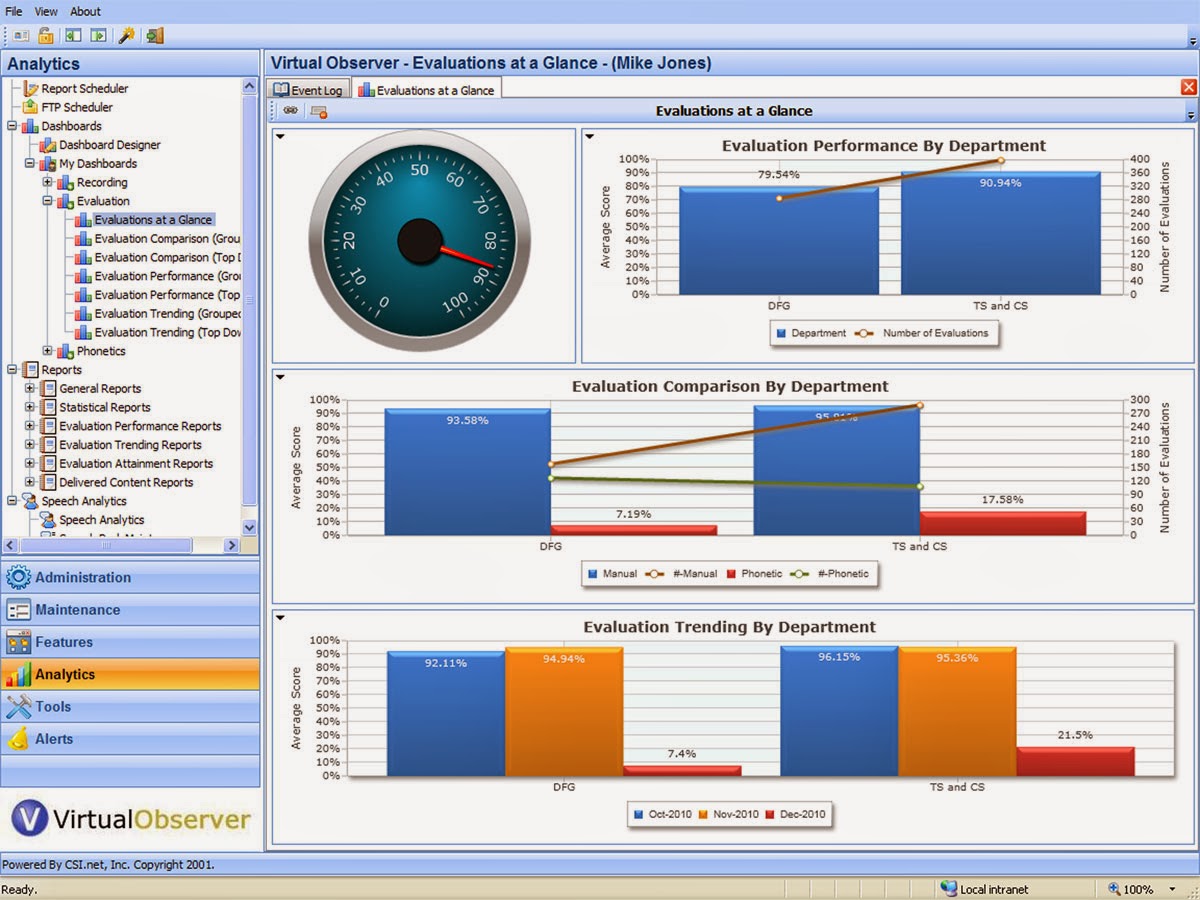The width and height of the screenshot is (1200, 900).
Task: Click the open padlock toolbar icon
Action: [46, 36]
